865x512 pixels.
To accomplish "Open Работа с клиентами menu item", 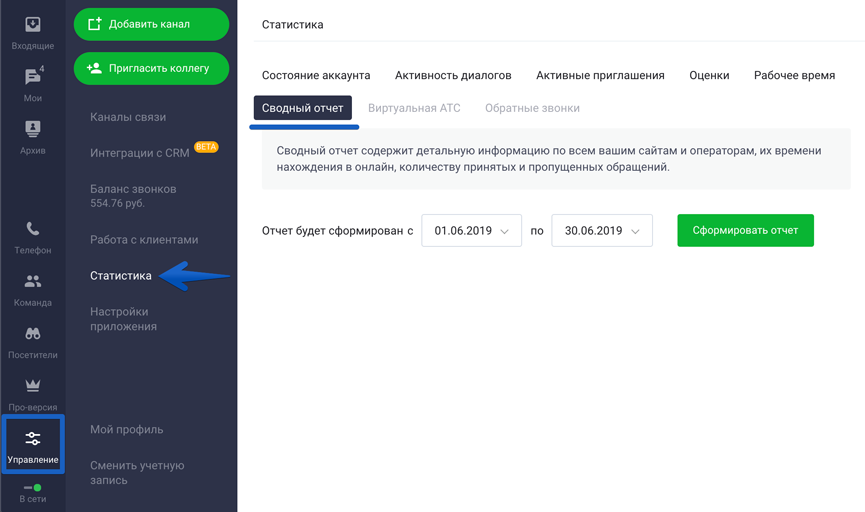I will tap(144, 240).
